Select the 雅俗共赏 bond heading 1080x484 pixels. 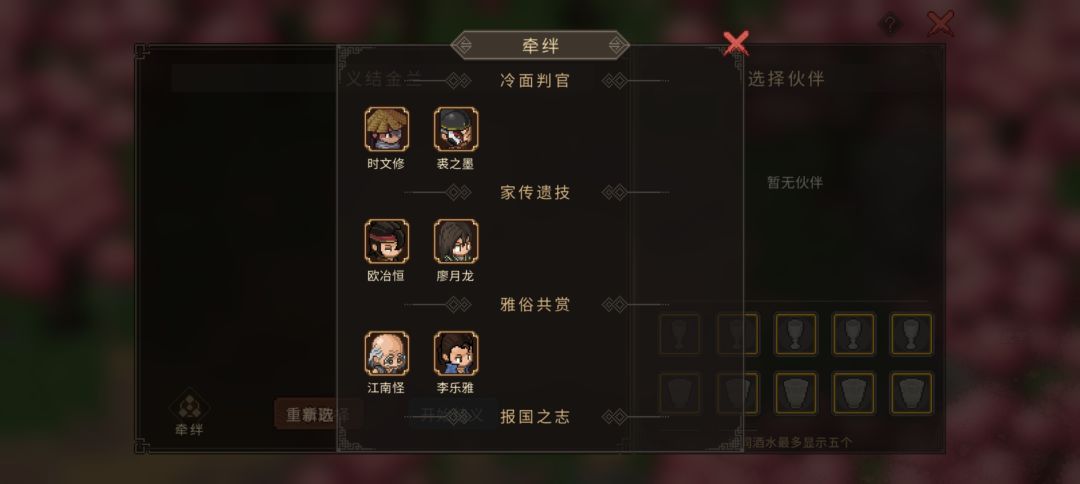[535, 305]
